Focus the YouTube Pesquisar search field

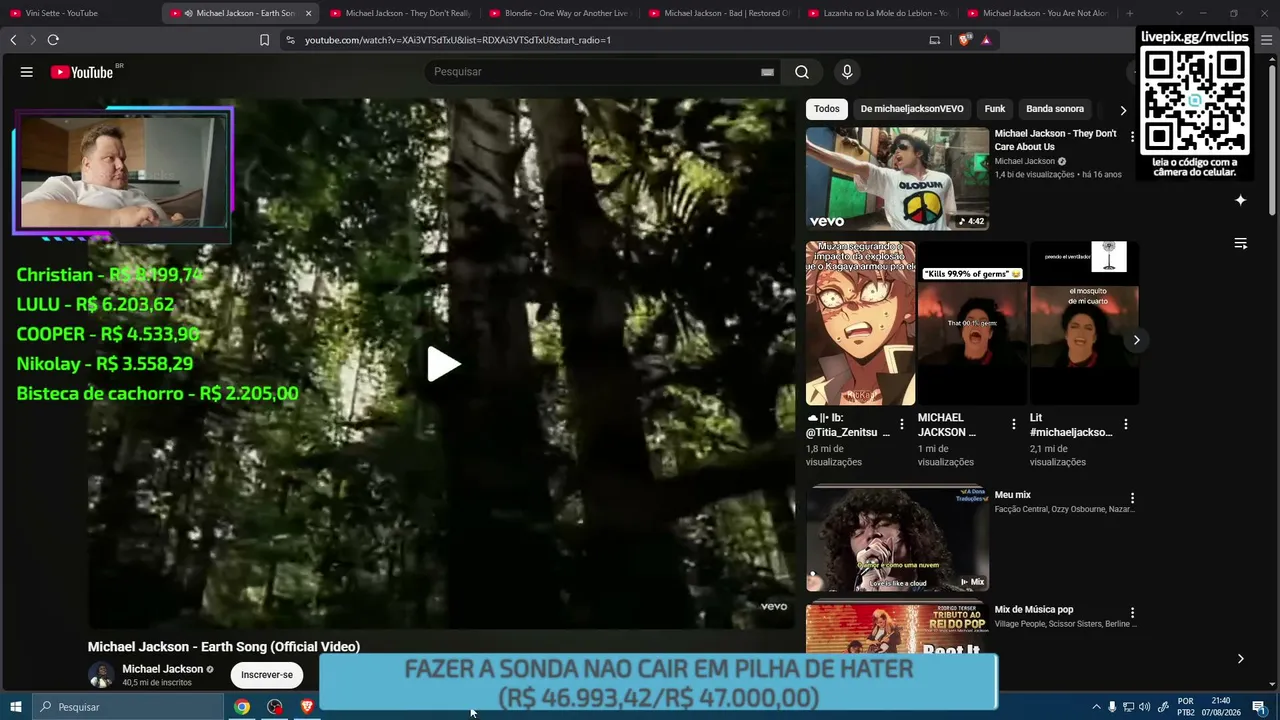point(595,72)
